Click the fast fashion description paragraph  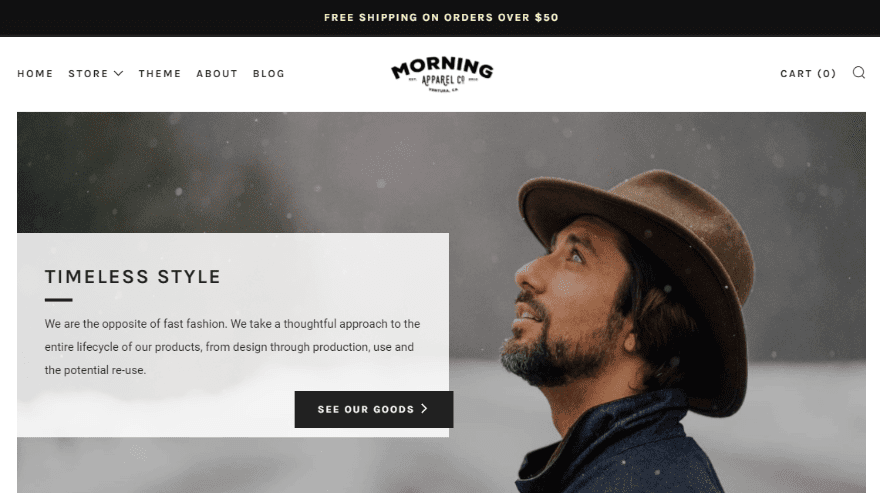point(233,347)
